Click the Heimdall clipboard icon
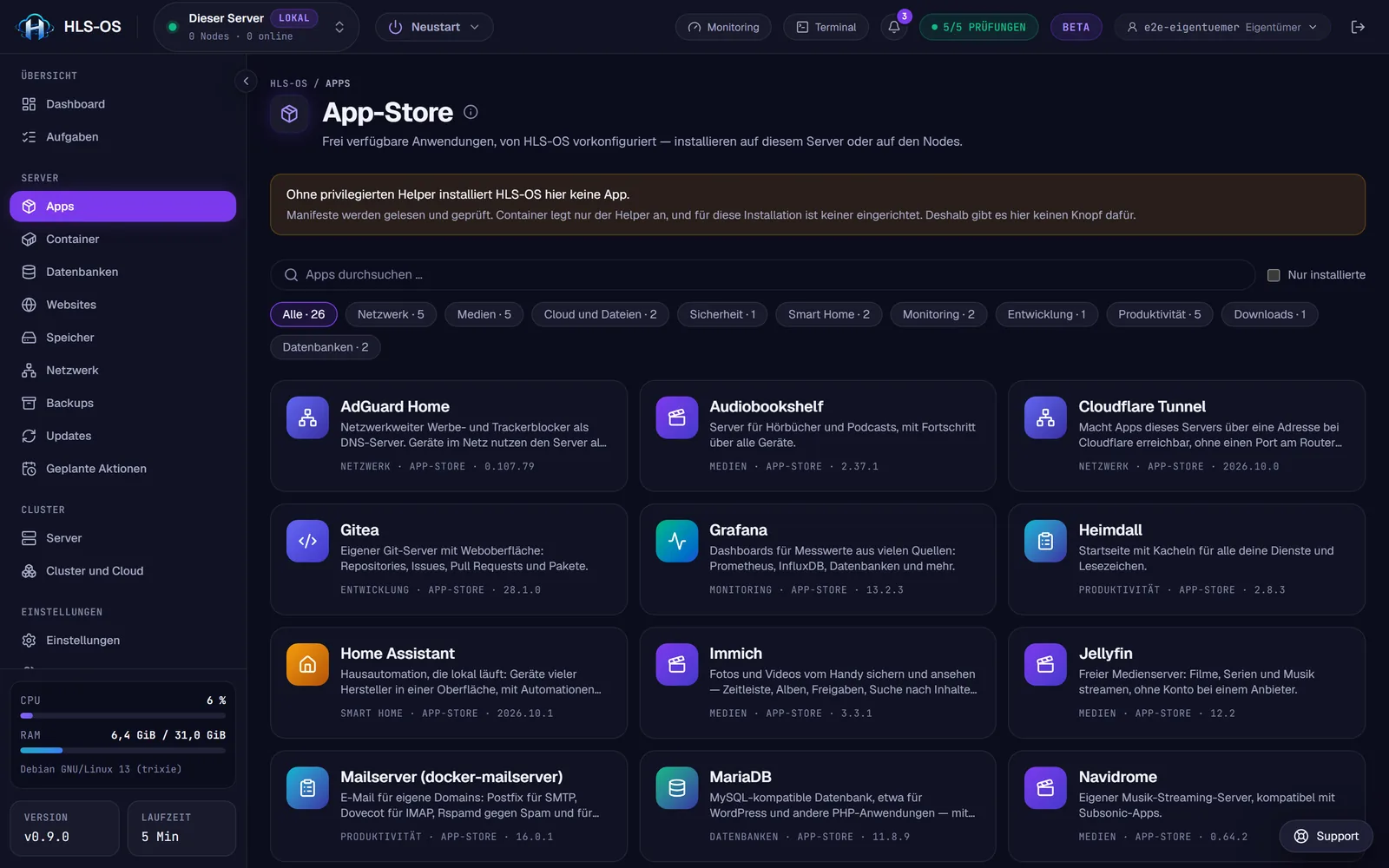The image size is (1389, 868). [x=1045, y=541]
